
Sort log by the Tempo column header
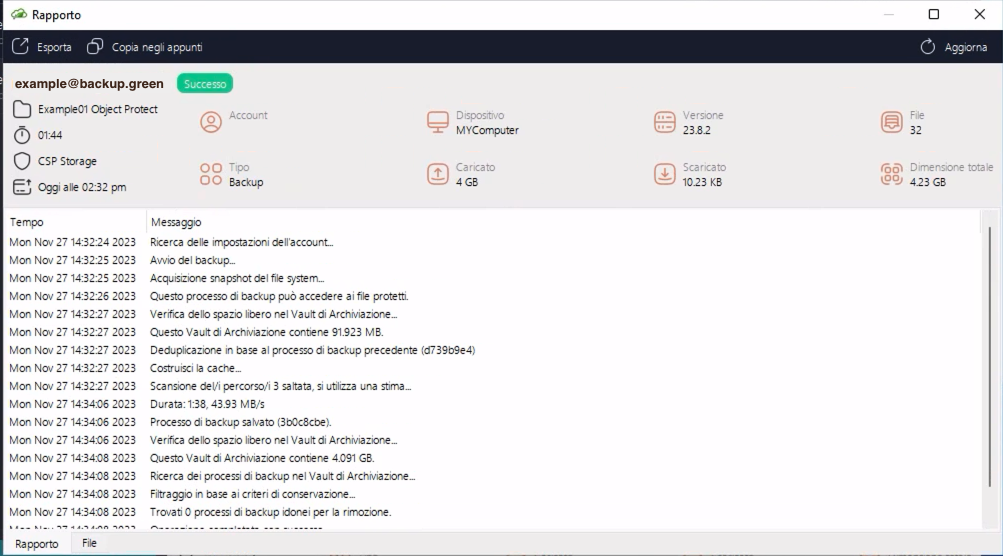click(x=28, y=222)
